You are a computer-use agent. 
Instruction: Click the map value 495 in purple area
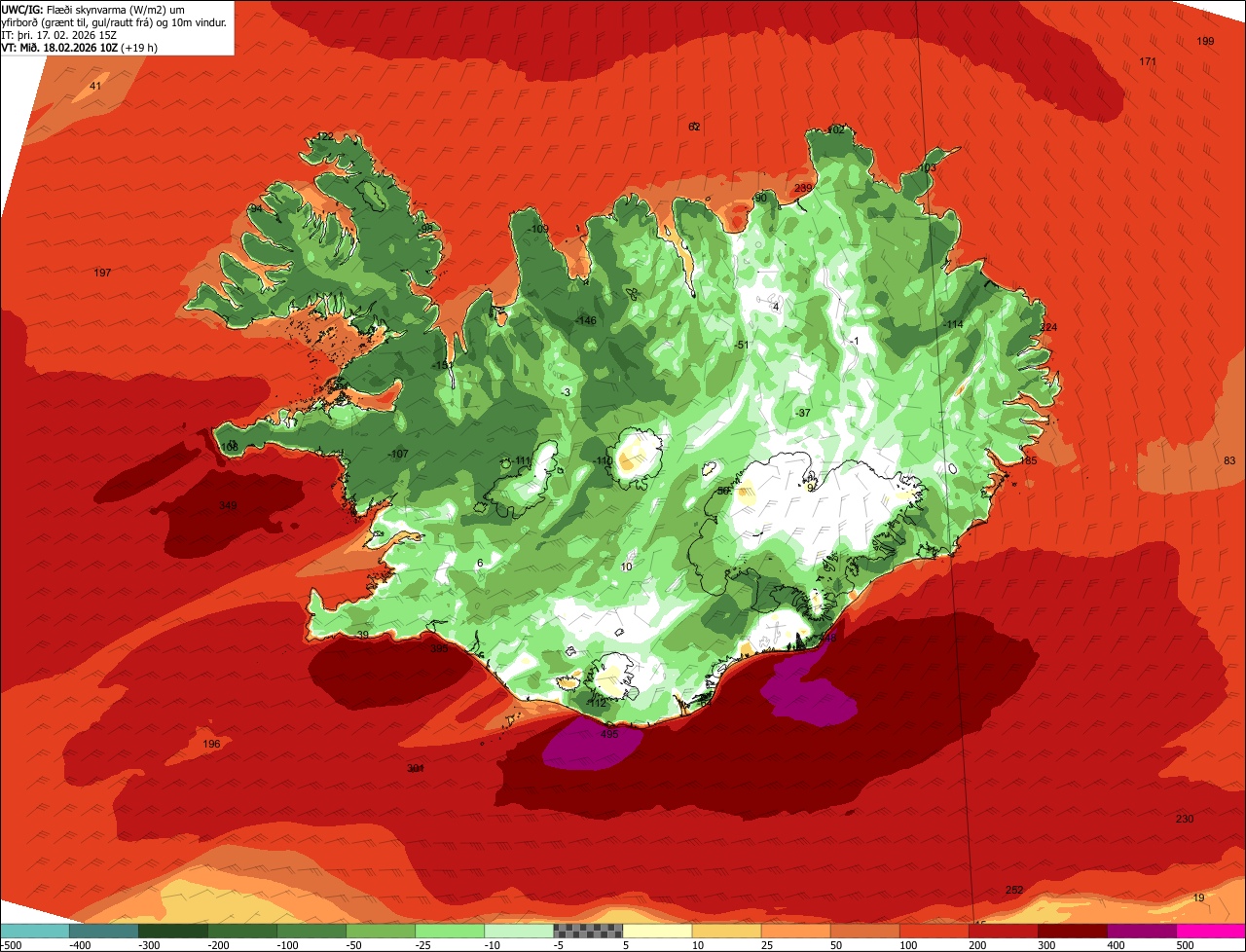pyautogui.click(x=609, y=734)
